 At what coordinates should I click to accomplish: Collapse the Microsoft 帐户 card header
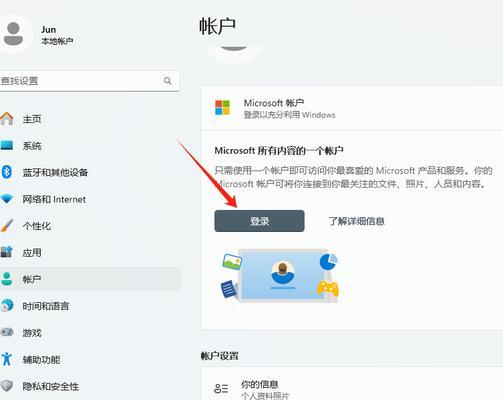click(352, 108)
